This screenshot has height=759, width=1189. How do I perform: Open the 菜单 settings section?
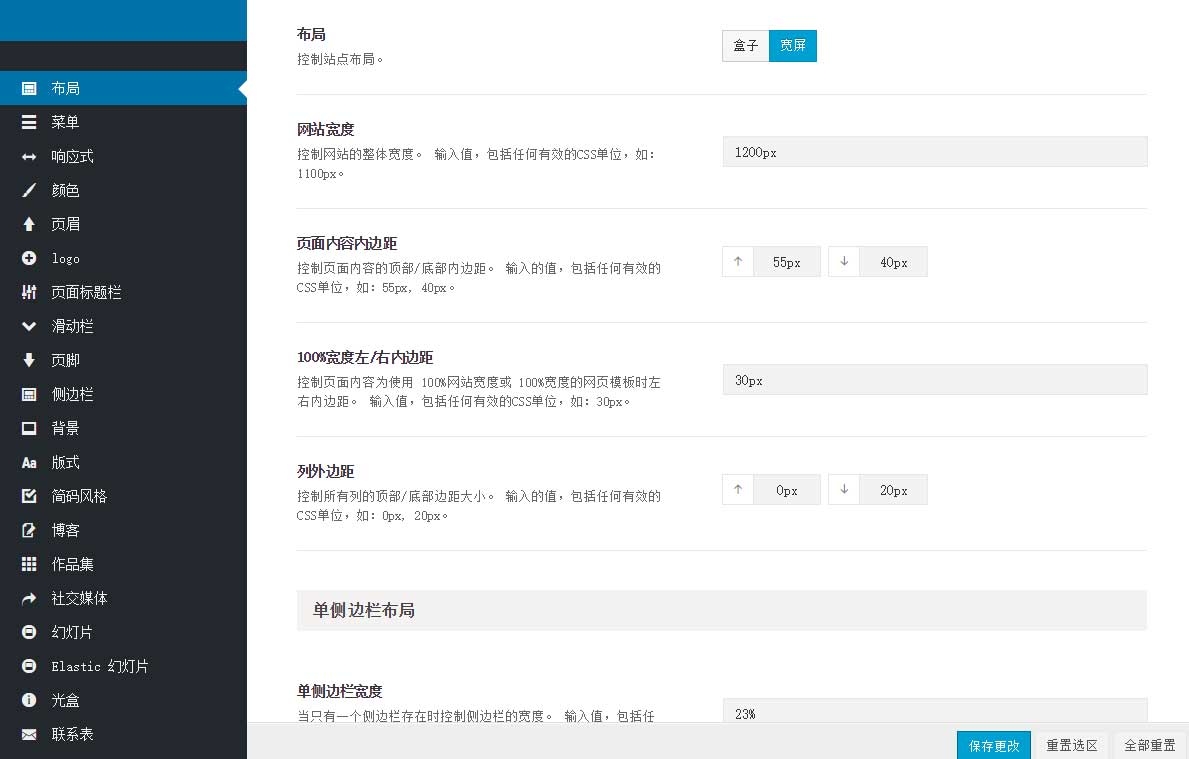coord(65,122)
